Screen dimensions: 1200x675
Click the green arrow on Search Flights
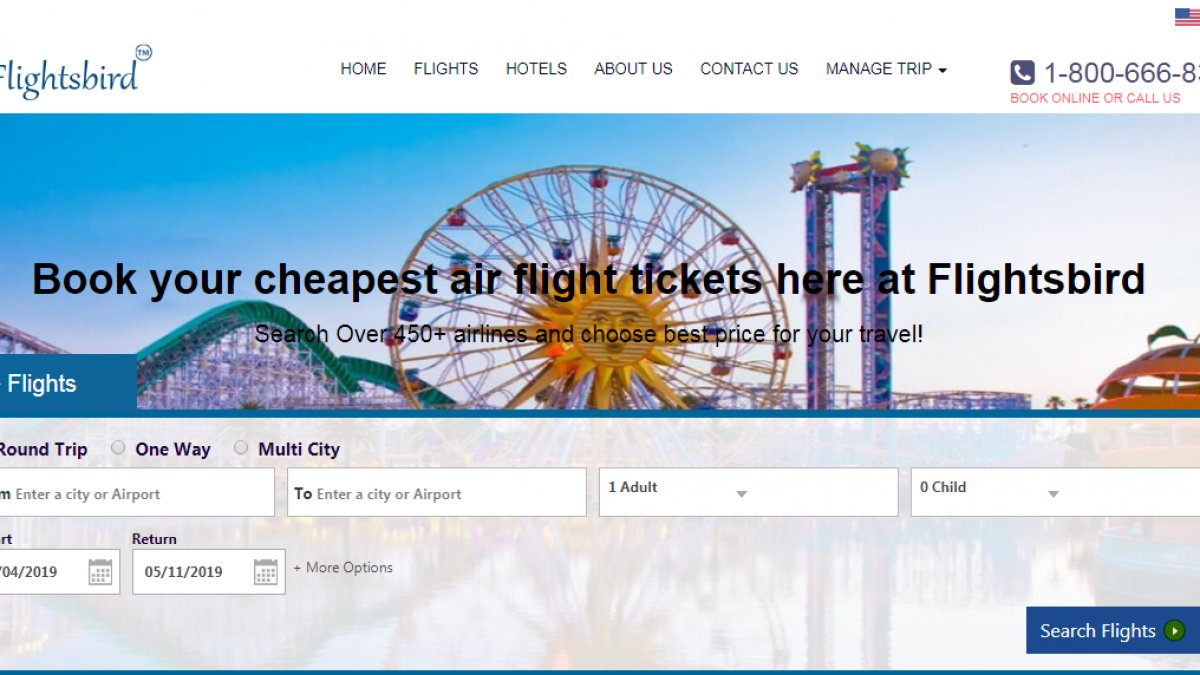pos(1175,631)
